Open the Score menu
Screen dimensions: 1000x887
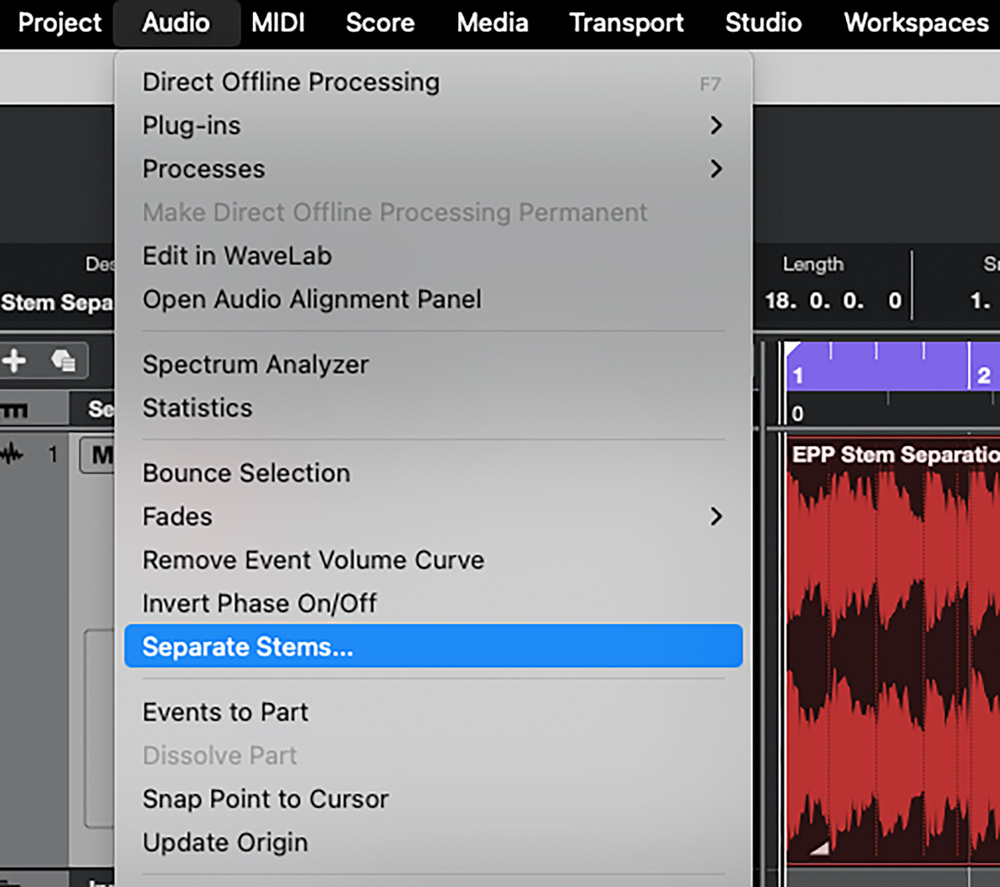point(380,23)
